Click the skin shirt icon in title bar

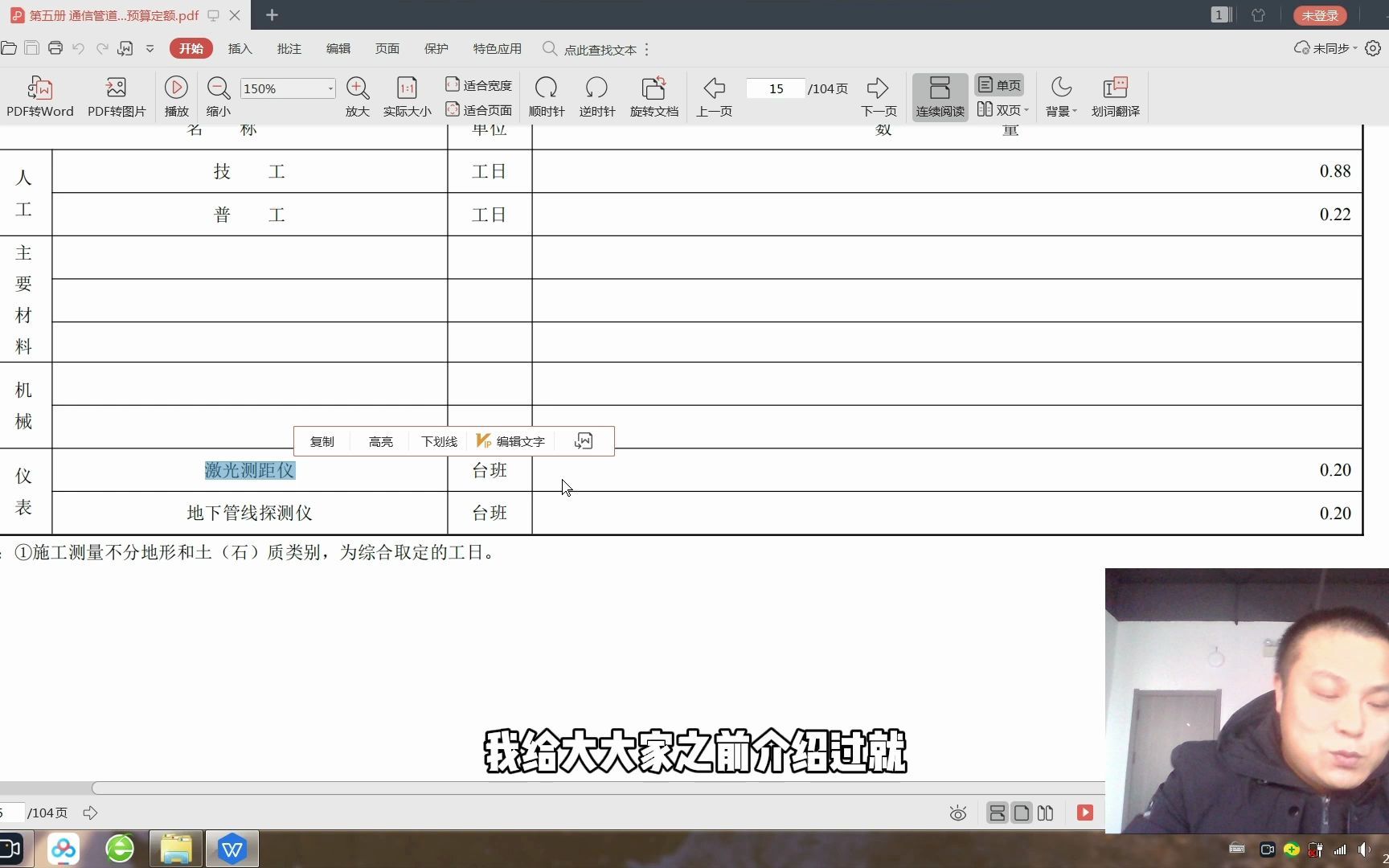(1259, 15)
